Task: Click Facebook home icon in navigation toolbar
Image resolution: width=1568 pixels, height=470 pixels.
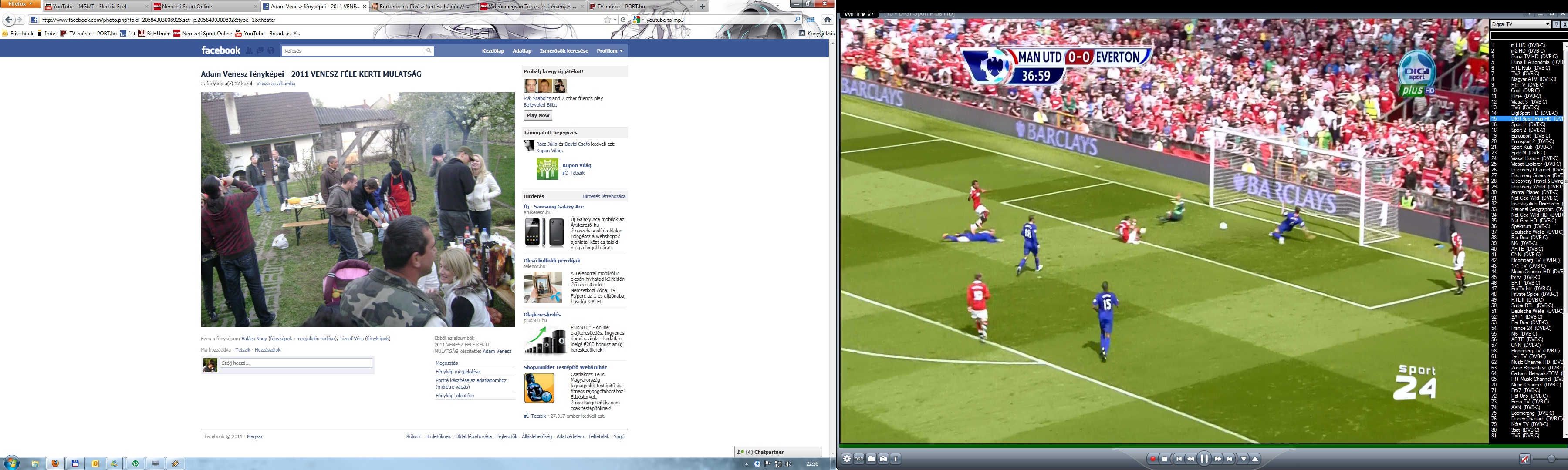Action: pyautogui.click(x=827, y=20)
